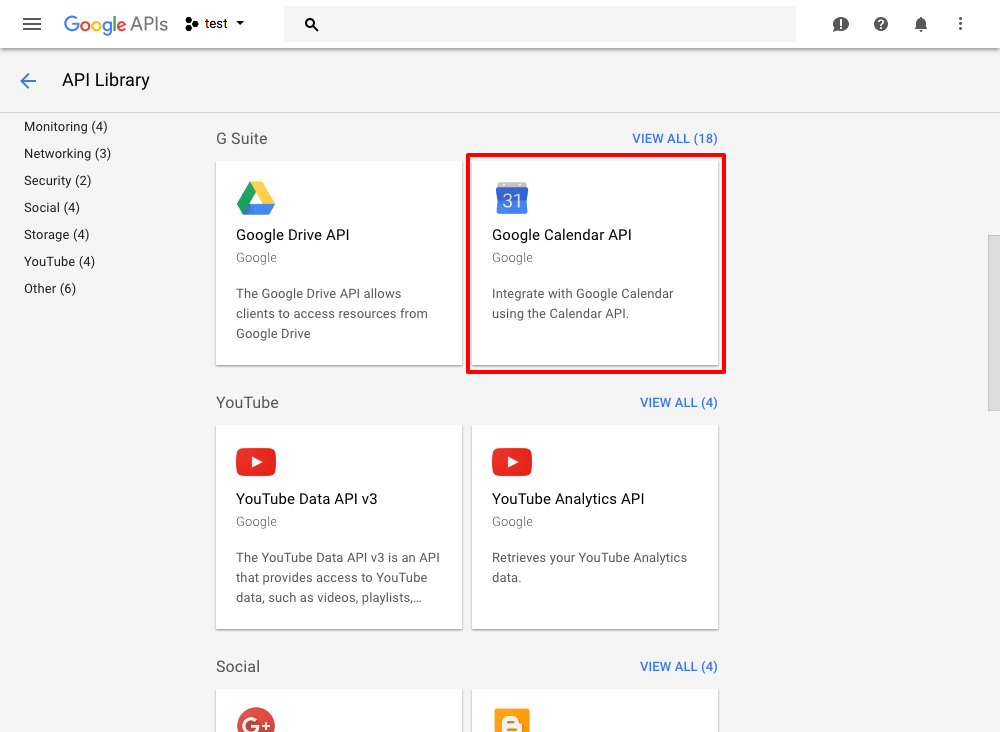
Task: Open the YouTube Analytics API card
Action: pos(595,527)
